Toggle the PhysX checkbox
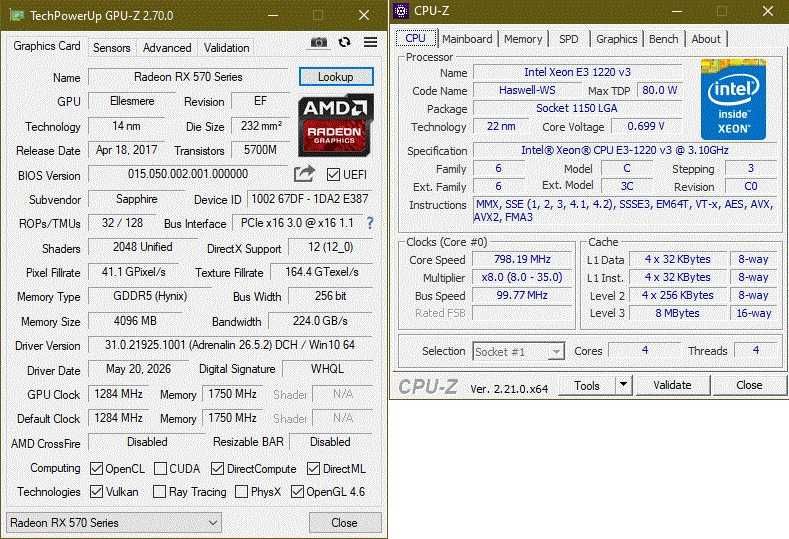The width and height of the screenshot is (789, 539). click(242, 491)
